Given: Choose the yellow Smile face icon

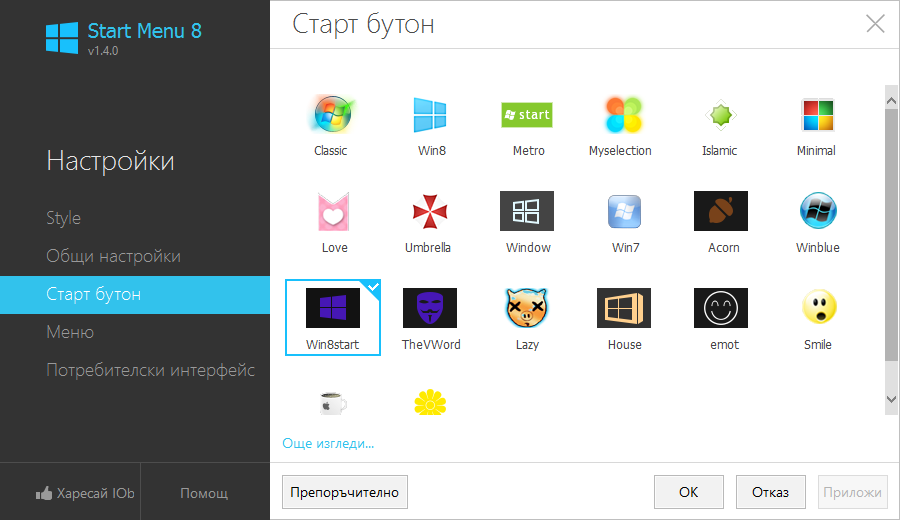Looking at the screenshot, I should (x=819, y=306).
